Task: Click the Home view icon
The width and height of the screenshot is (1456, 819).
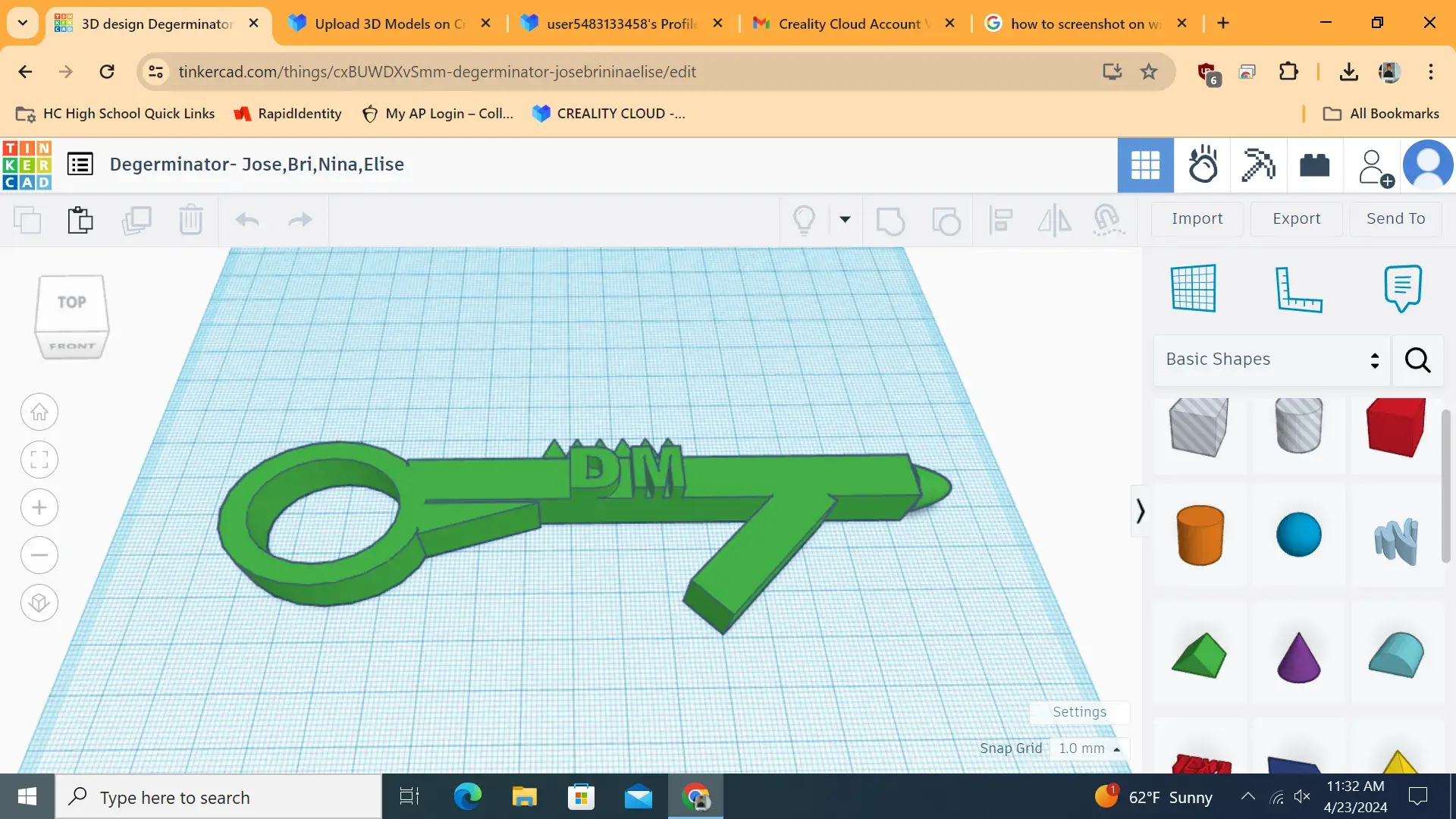Action: (x=39, y=412)
